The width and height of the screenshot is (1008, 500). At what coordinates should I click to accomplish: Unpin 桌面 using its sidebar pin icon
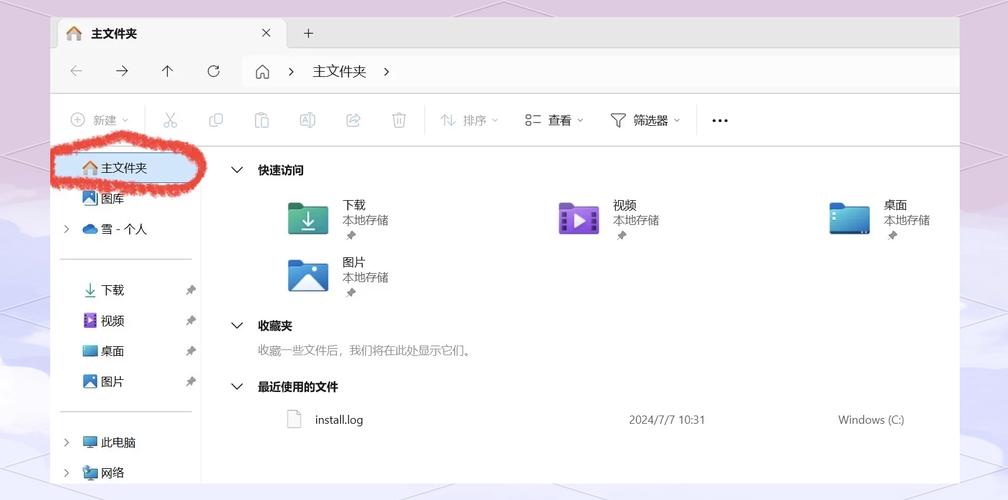190,351
